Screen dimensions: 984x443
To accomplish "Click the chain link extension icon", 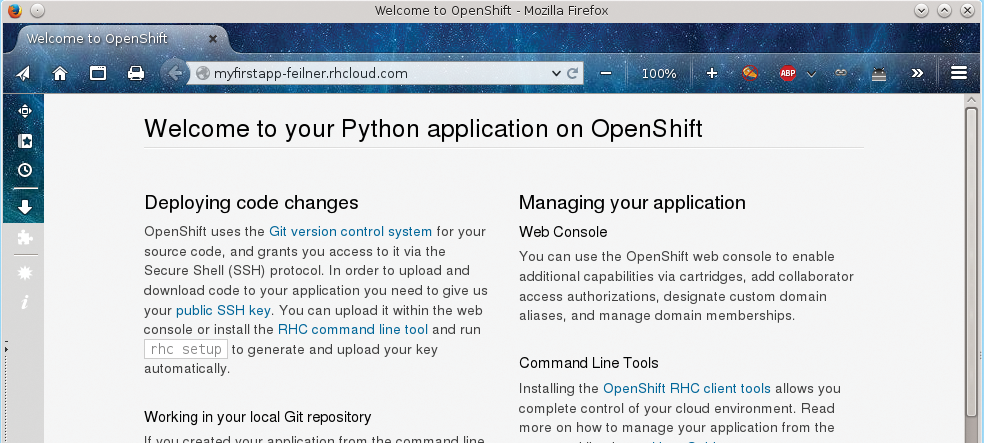I will click(841, 73).
